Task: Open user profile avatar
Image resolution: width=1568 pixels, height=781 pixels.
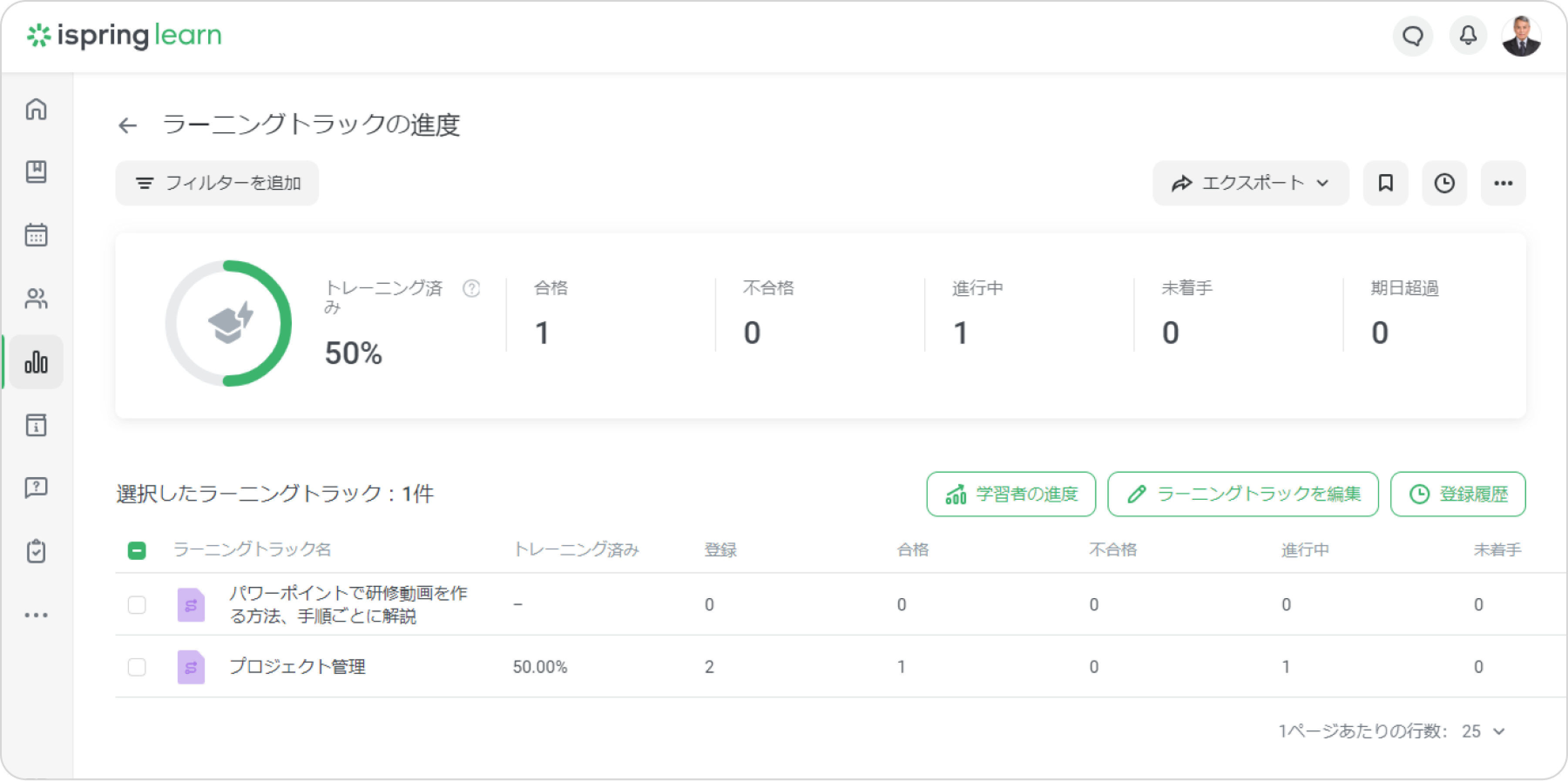Action: [x=1522, y=36]
